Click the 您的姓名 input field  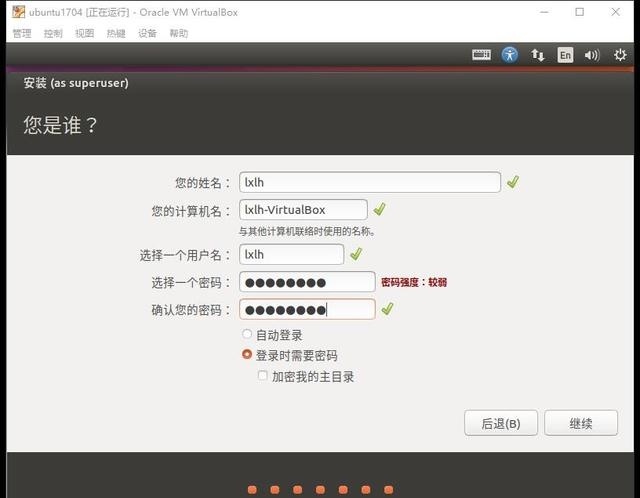coord(369,182)
